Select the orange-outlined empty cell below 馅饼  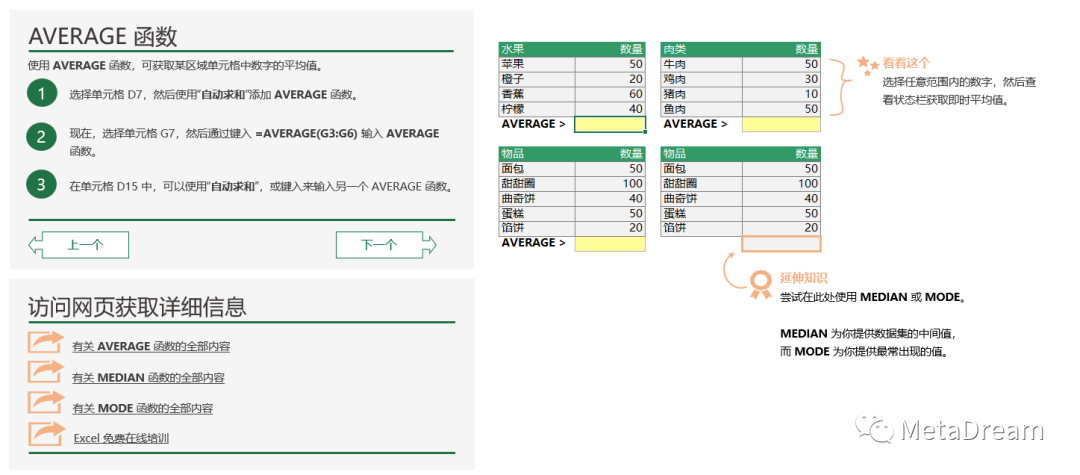pyautogui.click(x=781, y=243)
